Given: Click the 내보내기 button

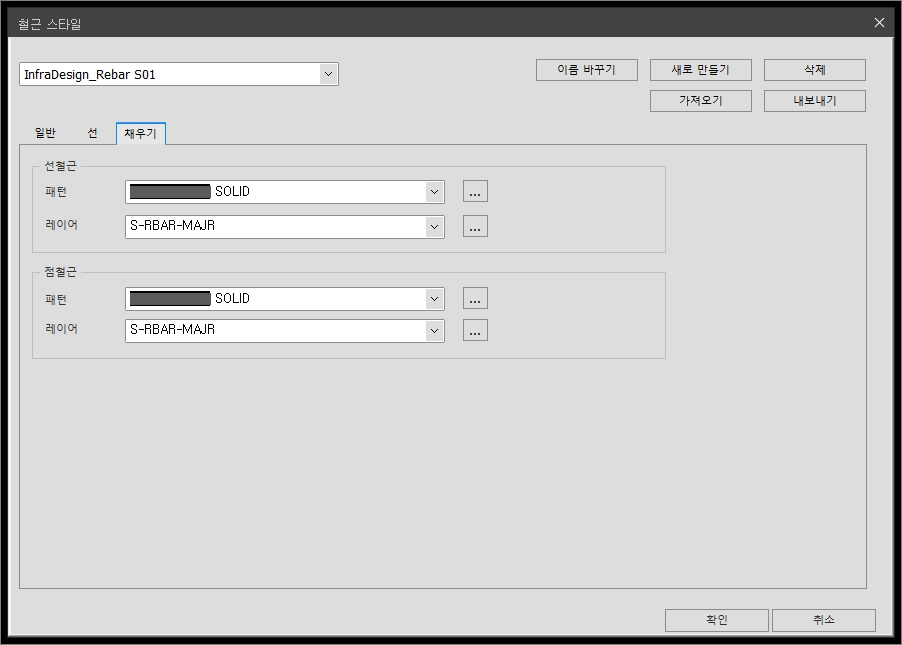Looking at the screenshot, I should pyautogui.click(x=814, y=101).
